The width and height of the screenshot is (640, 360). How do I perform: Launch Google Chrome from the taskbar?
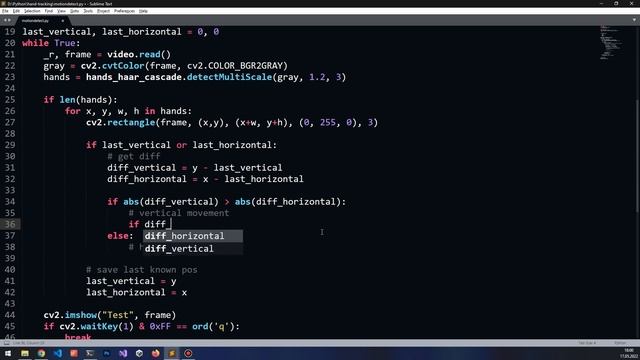(41, 353)
